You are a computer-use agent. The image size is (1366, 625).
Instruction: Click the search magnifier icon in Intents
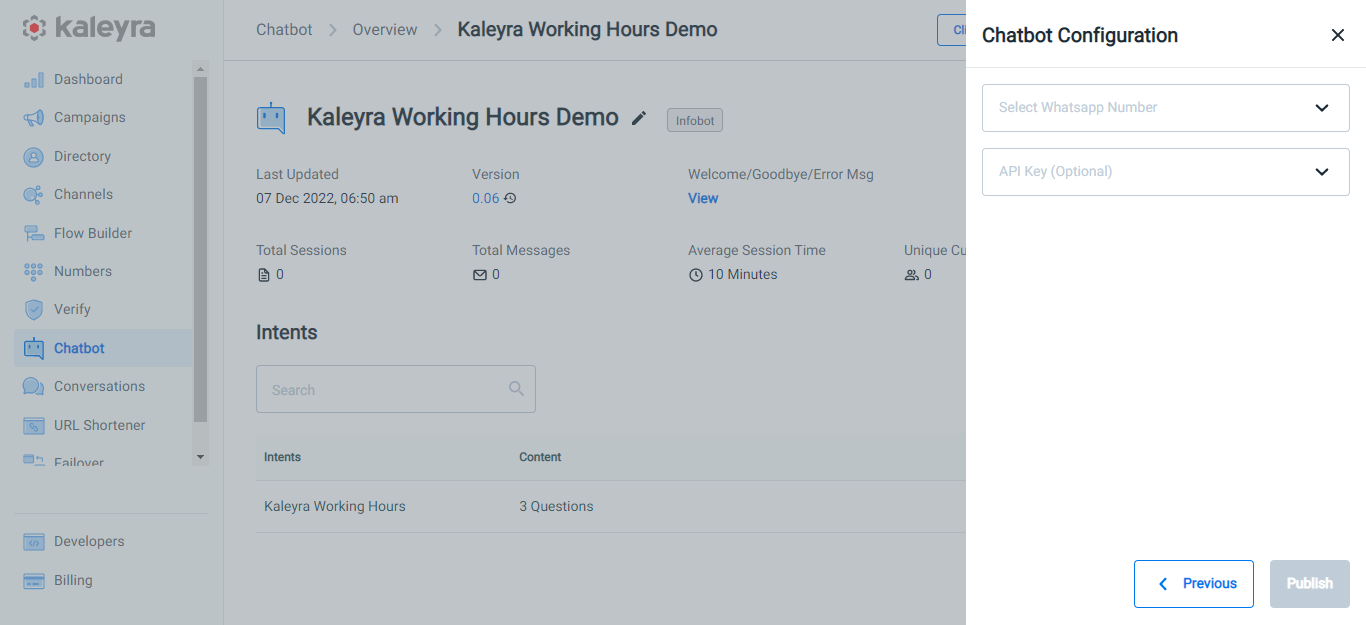coord(516,389)
